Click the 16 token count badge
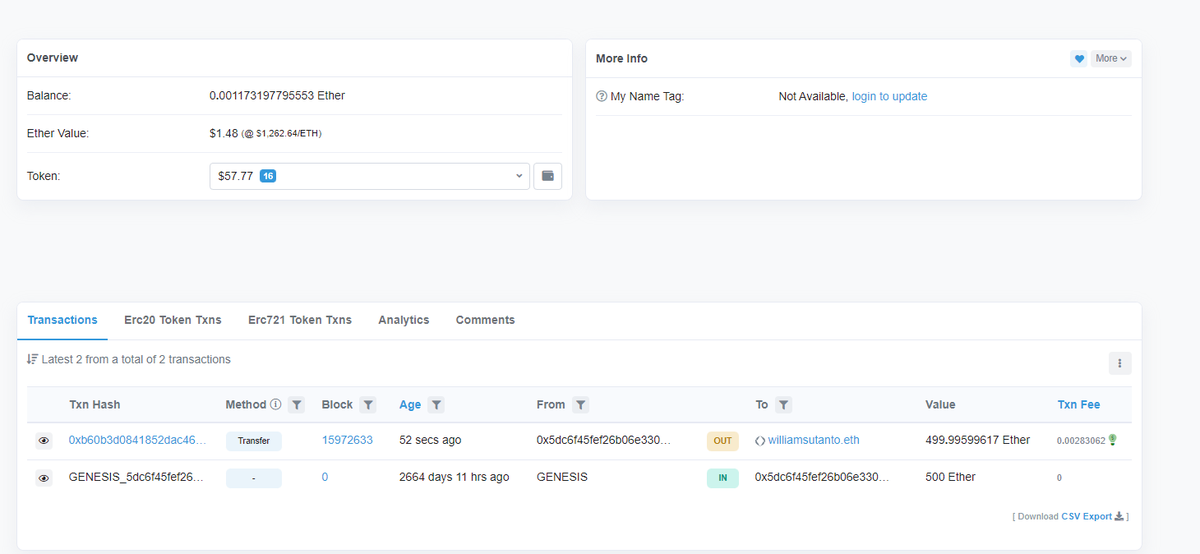The height and width of the screenshot is (554, 1200). [268, 176]
